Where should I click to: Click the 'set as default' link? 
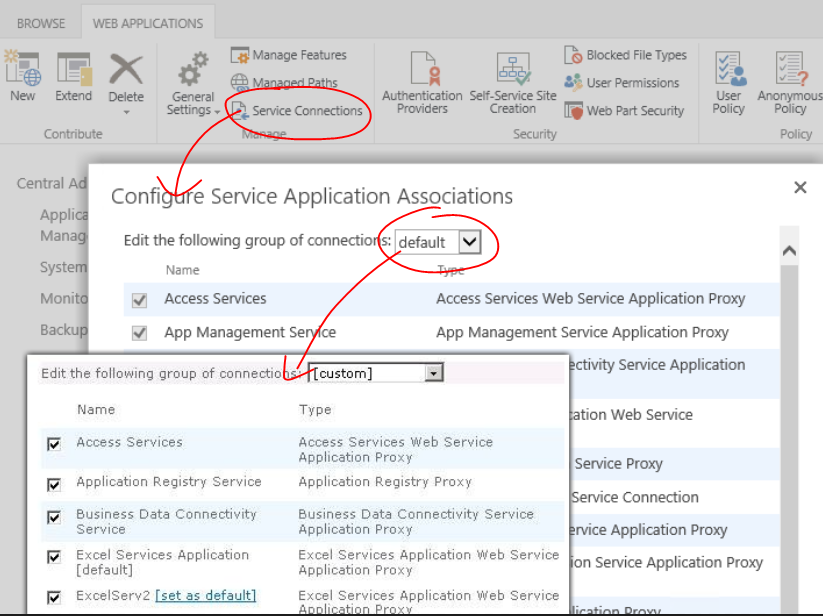(x=205, y=595)
